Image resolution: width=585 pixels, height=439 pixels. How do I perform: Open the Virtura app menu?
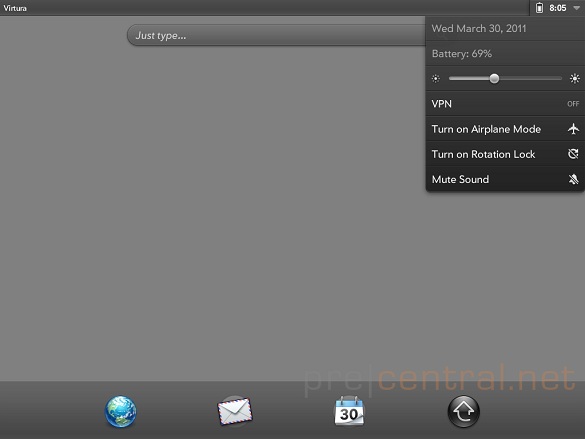tap(15, 8)
